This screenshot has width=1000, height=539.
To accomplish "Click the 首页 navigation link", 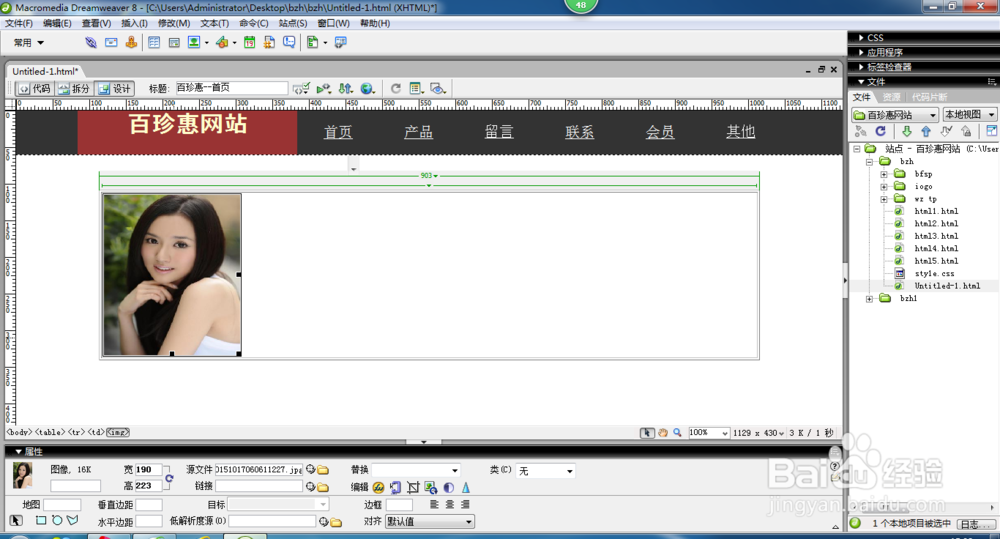I will pos(338,132).
